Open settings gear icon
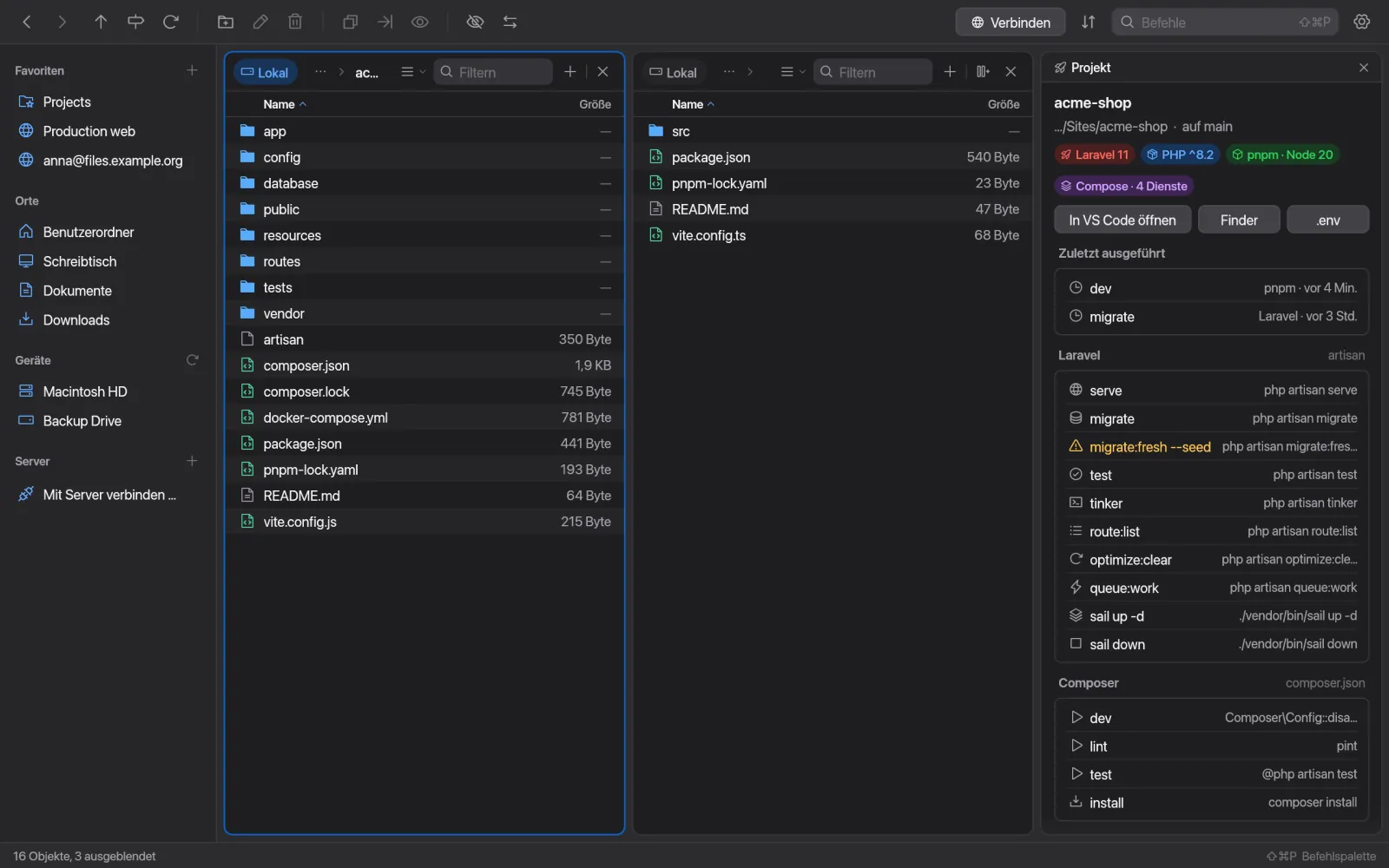 tap(1362, 22)
